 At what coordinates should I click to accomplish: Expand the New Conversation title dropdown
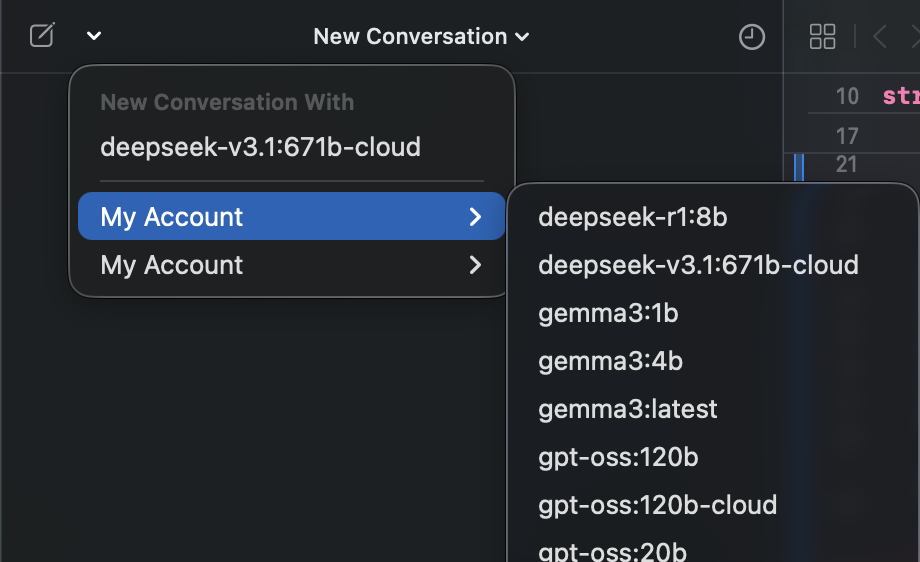pyautogui.click(x=421, y=37)
